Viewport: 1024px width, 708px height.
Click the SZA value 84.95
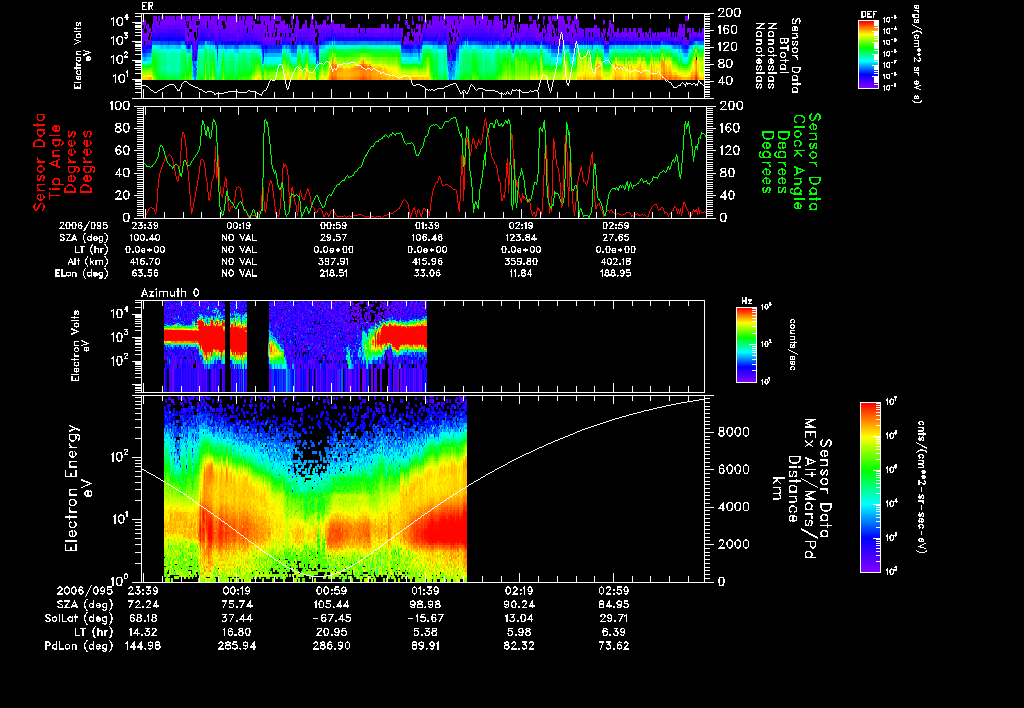click(614, 605)
